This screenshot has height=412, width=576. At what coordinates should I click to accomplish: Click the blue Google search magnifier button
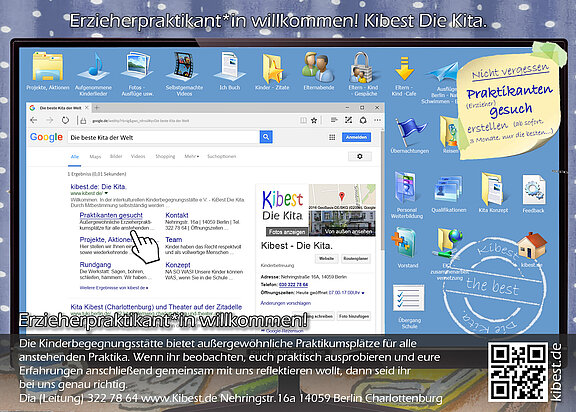coord(266,137)
